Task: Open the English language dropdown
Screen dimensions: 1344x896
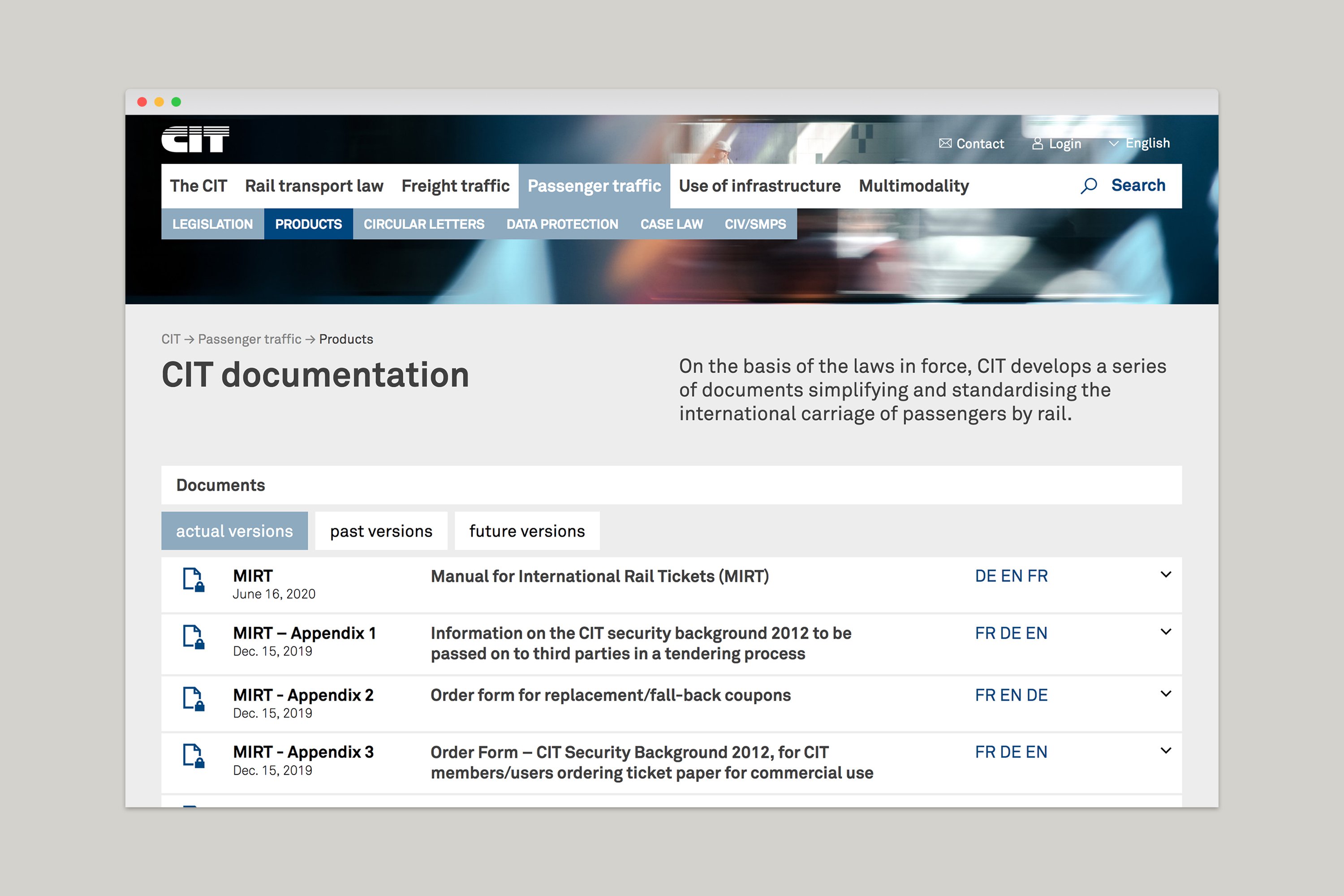Action: click(x=1139, y=143)
